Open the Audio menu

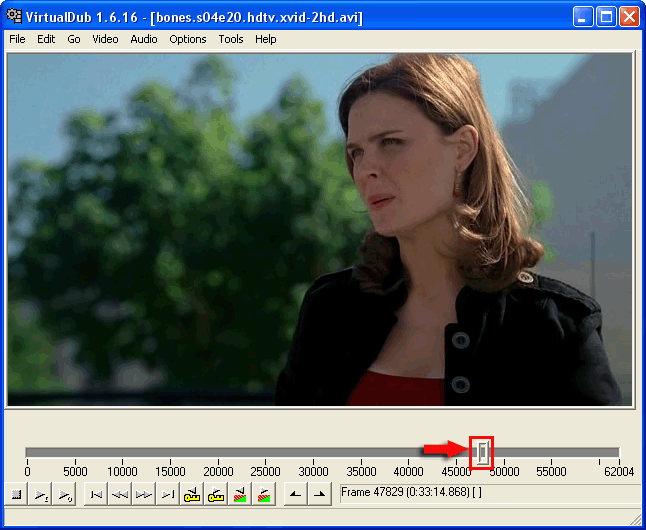[144, 39]
